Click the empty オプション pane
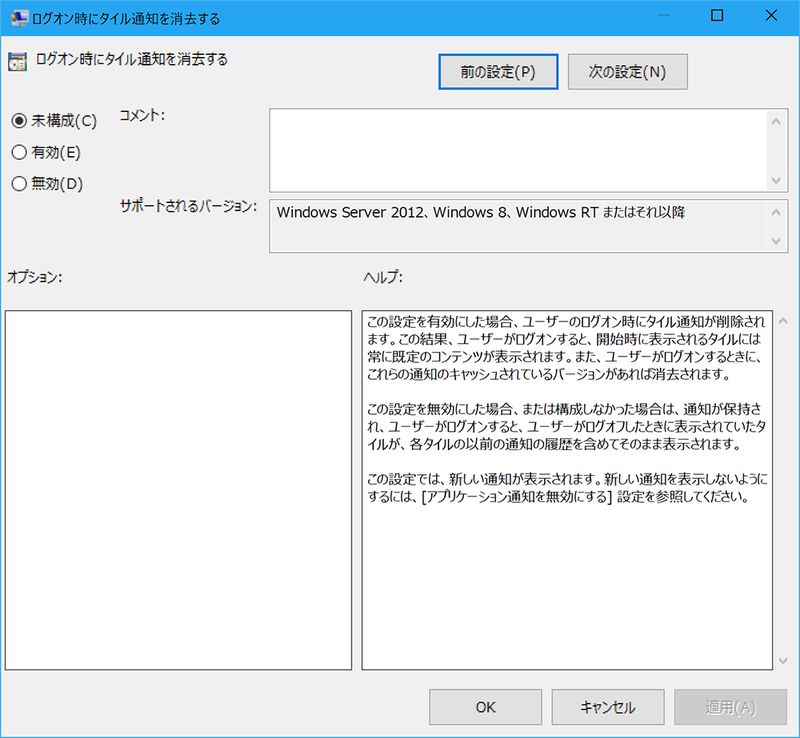Image resolution: width=800 pixels, height=738 pixels. click(x=178, y=490)
